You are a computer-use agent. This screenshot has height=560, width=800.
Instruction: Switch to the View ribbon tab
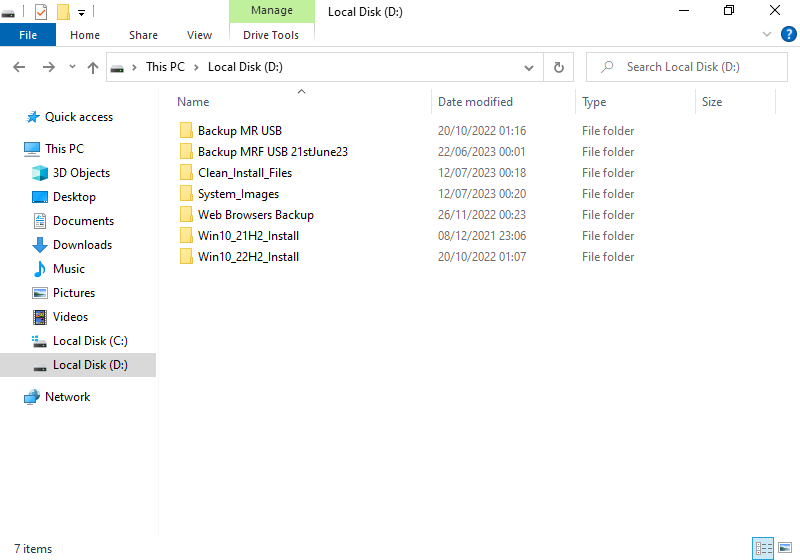199,35
